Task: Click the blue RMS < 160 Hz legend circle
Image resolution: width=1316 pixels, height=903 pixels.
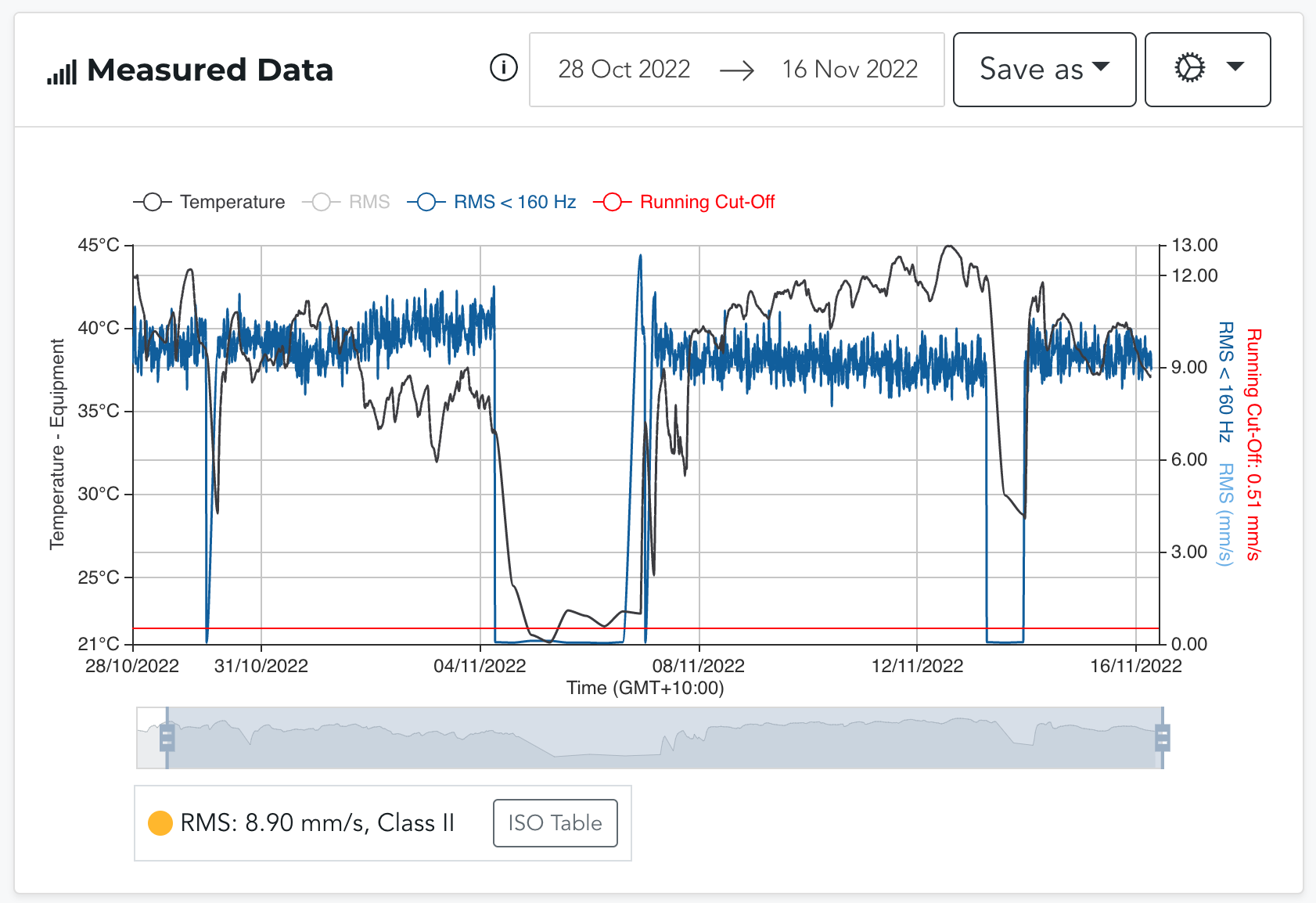Action: [x=425, y=202]
